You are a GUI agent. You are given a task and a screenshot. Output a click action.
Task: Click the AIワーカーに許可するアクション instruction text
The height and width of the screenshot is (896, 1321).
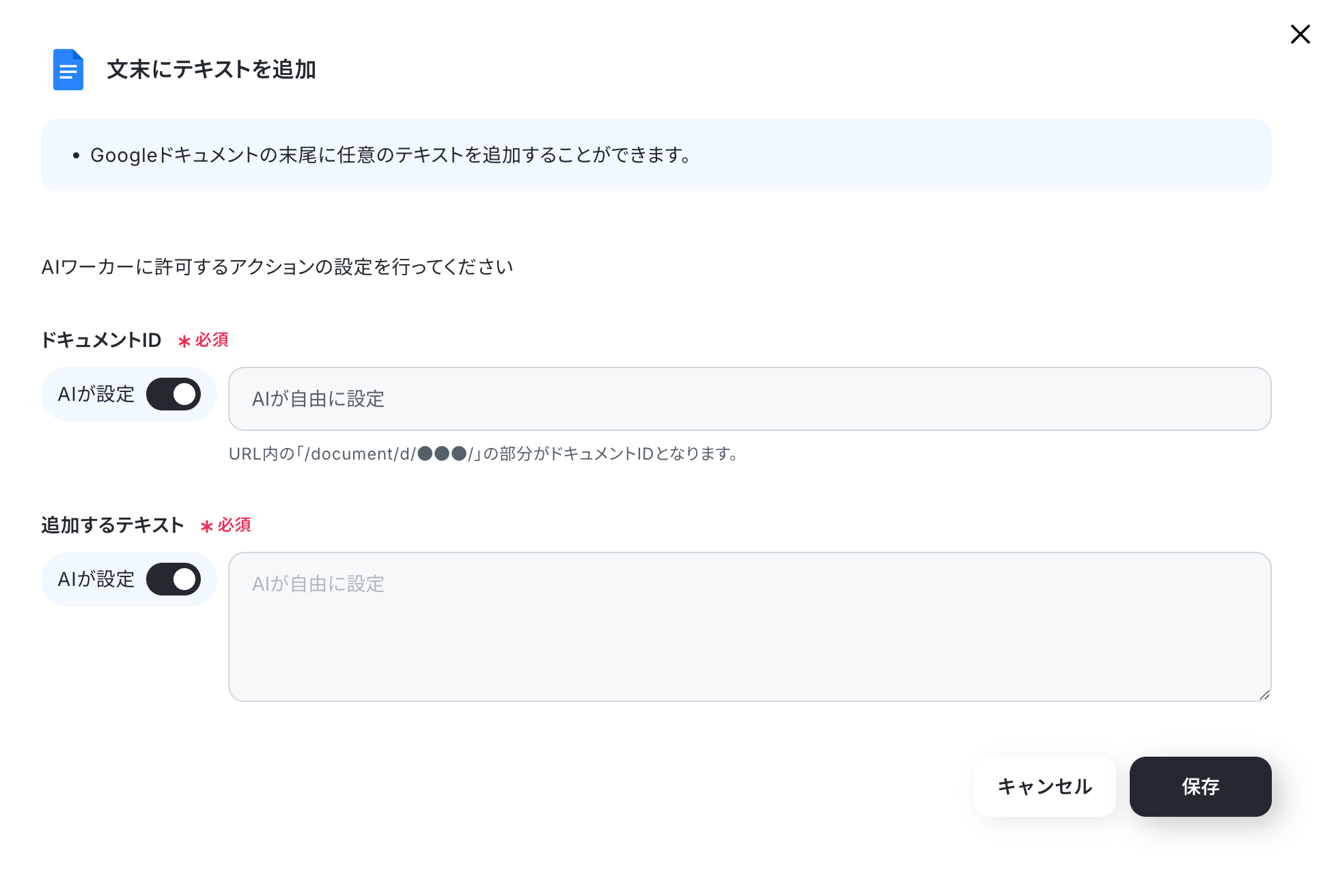[x=277, y=267]
